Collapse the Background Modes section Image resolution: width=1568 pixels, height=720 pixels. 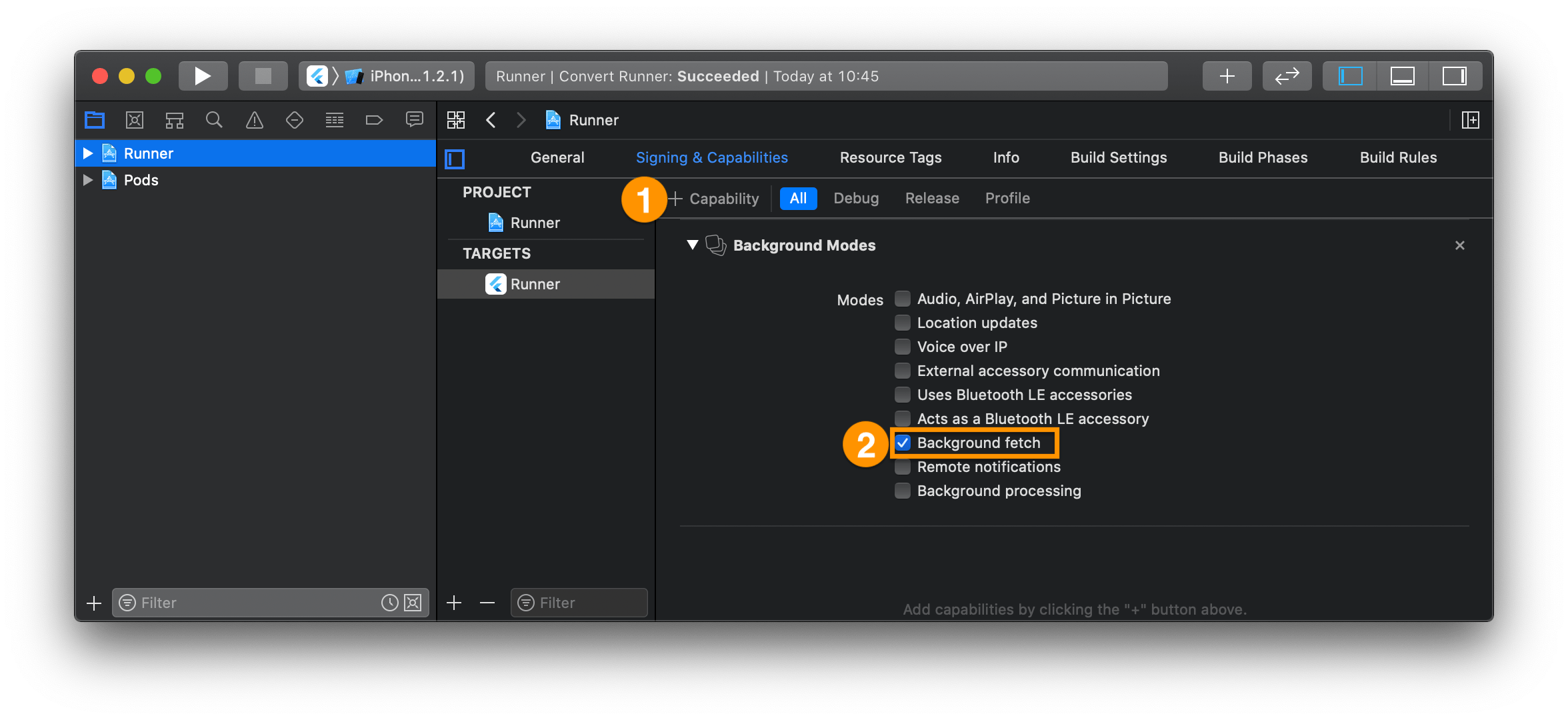pos(693,245)
